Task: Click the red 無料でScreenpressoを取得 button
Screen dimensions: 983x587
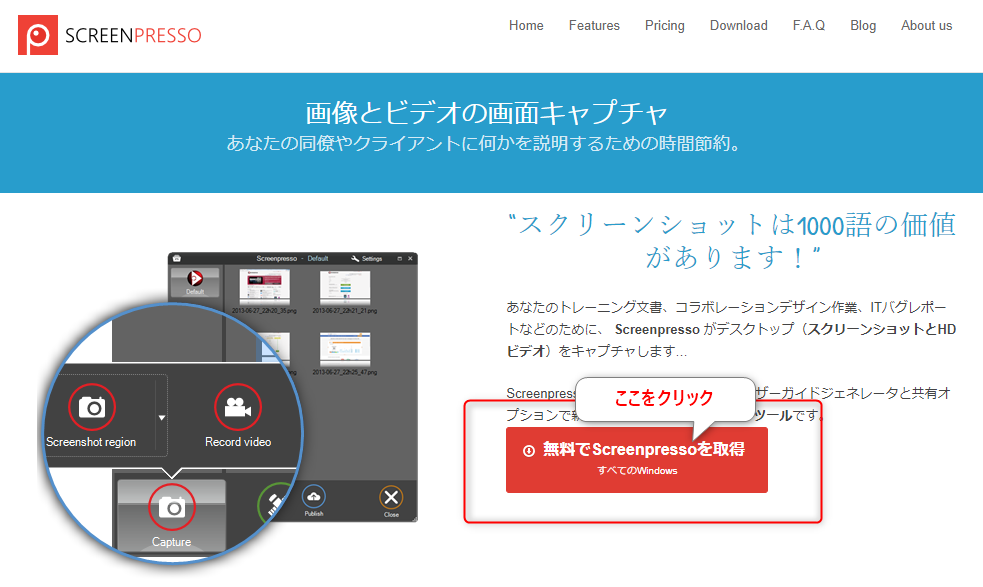Action: point(636,459)
